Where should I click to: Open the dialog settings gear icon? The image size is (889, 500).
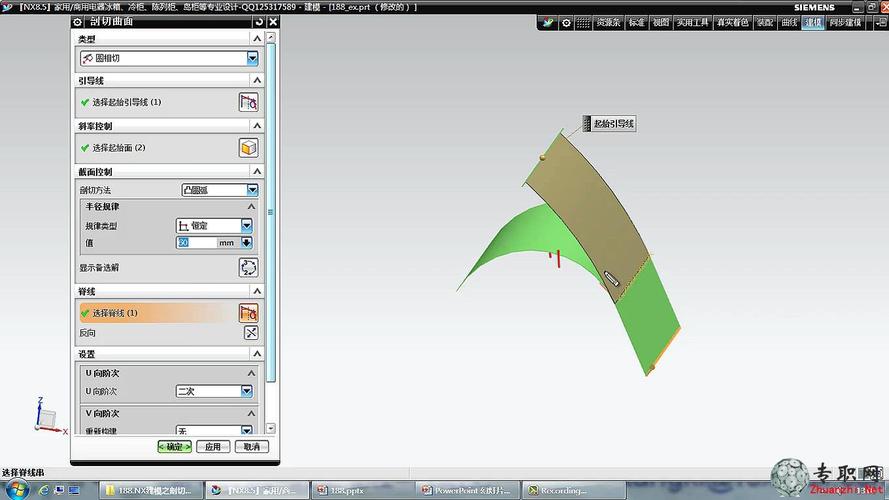point(78,22)
